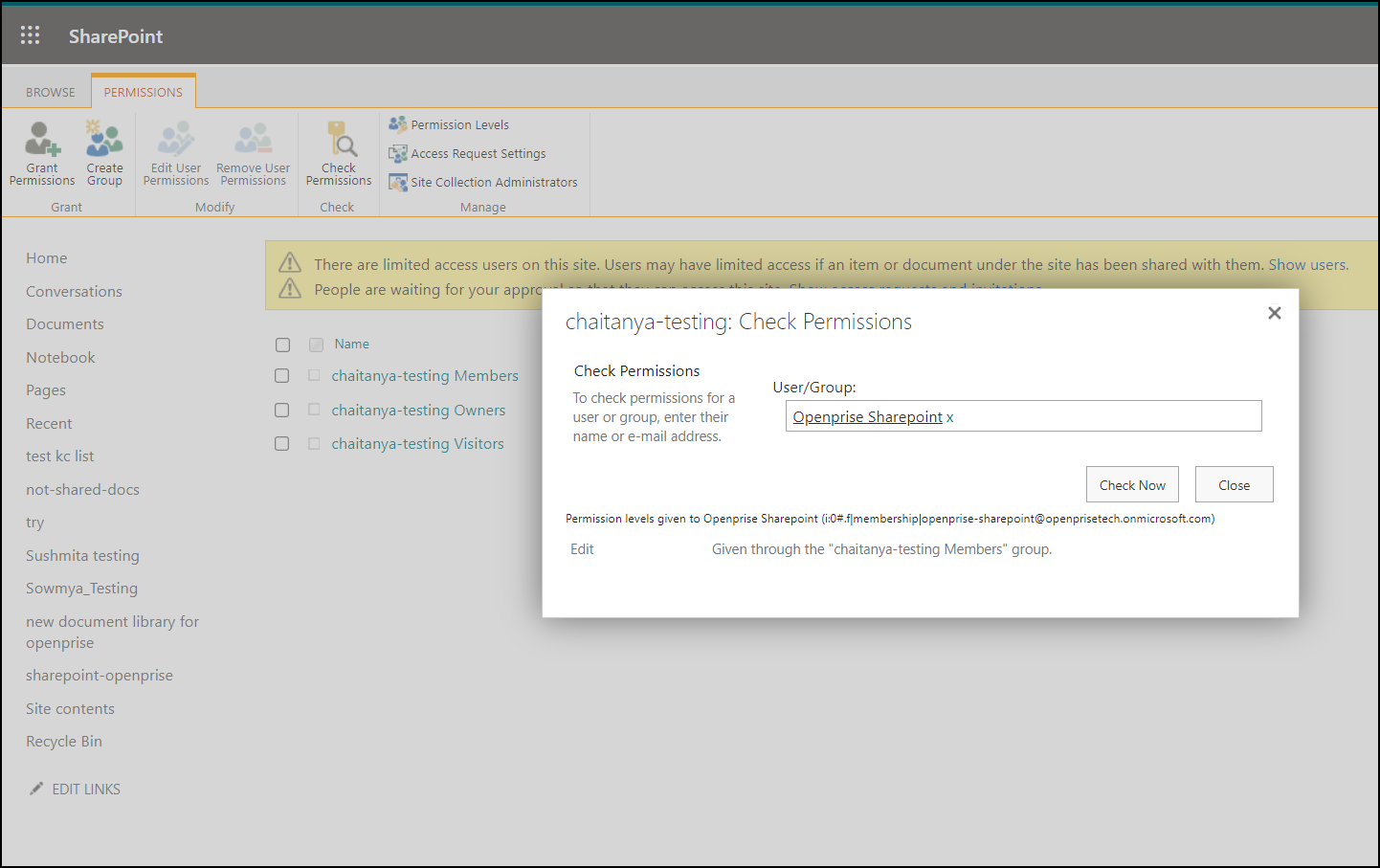The width and height of the screenshot is (1380, 868).
Task: Open Recent in the left navigation
Action: pyautogui.click(x=49, y=423)
